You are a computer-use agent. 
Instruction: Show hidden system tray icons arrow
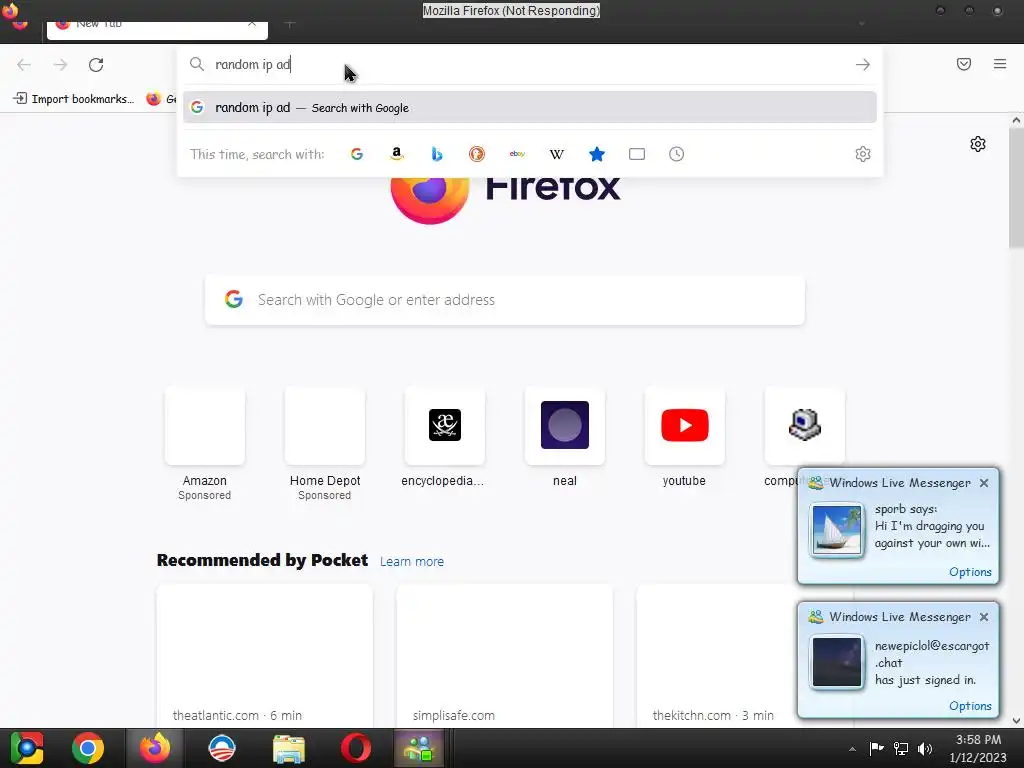852,749
